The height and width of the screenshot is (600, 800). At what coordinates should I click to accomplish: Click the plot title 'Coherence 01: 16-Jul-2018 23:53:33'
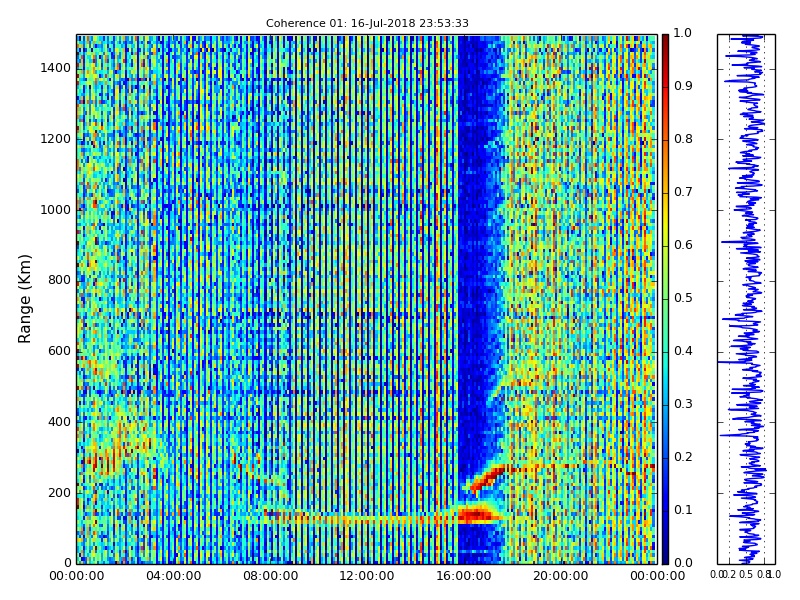(367, 23)
